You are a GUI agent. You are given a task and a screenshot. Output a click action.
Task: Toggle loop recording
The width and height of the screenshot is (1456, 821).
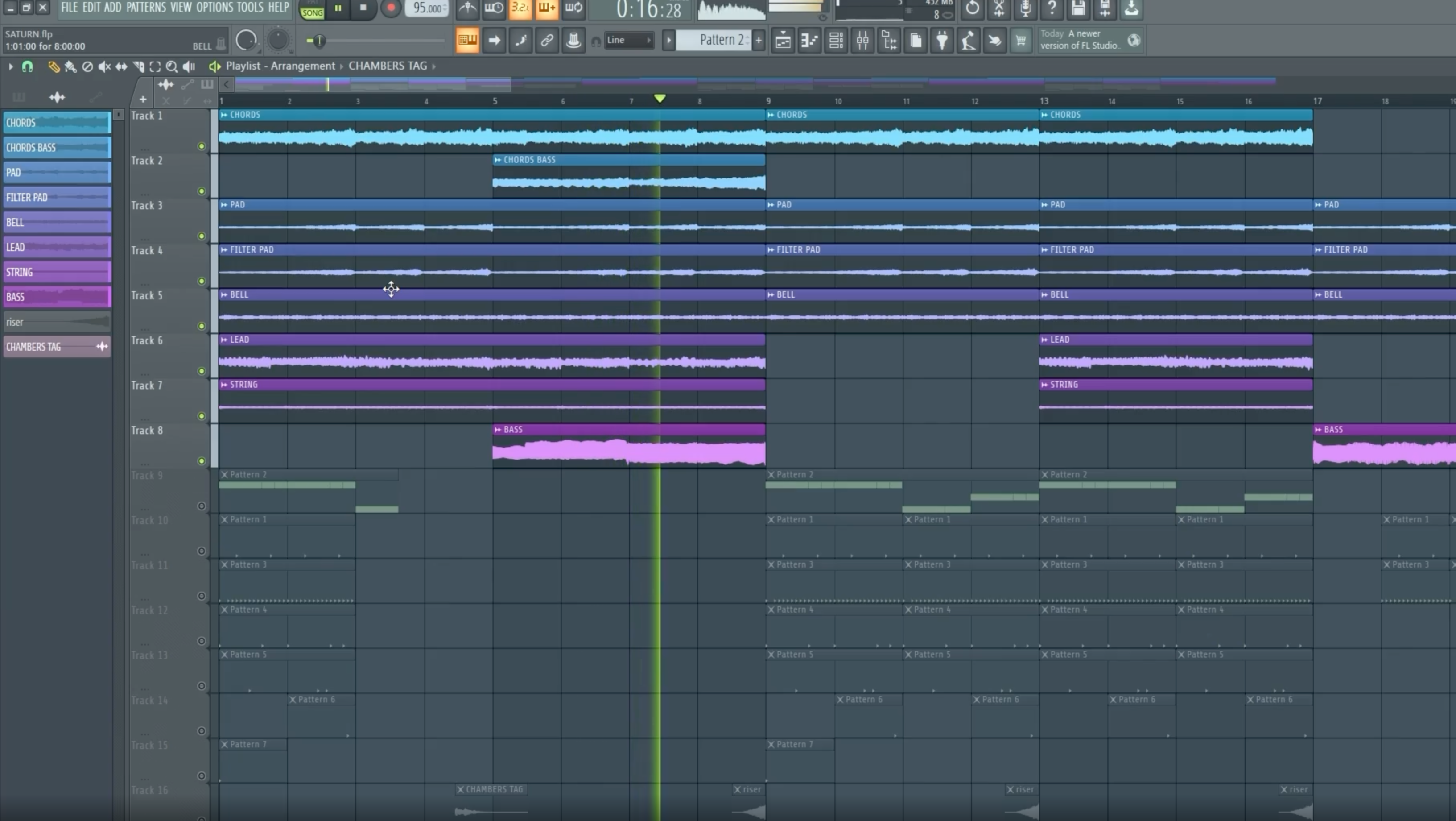573,8
